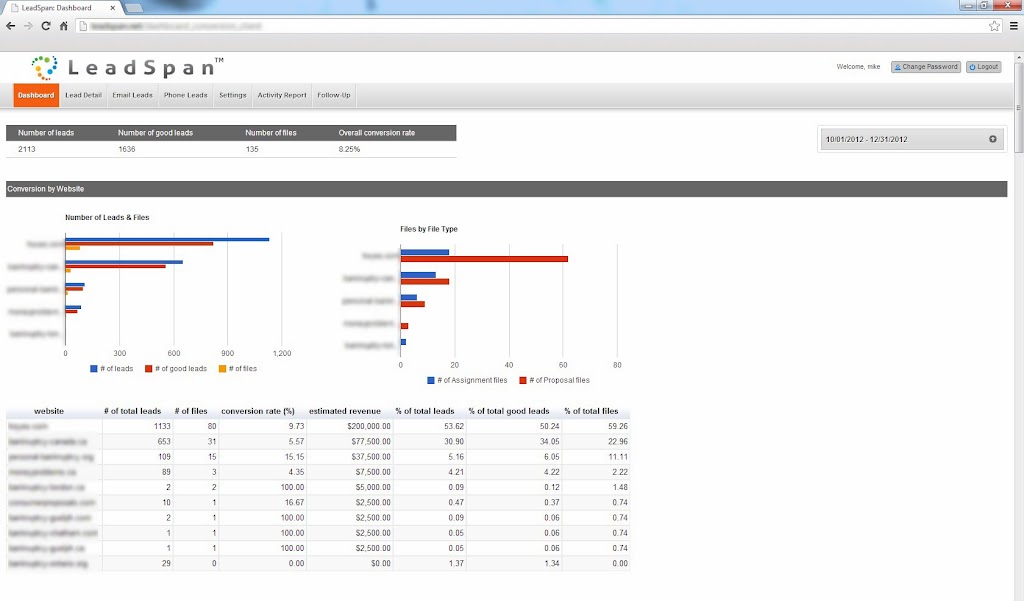Expand the 10/01/2012 - 12/31/2012 date range selector
This screenshot has height=601, width=1024.
click(912, 139)
